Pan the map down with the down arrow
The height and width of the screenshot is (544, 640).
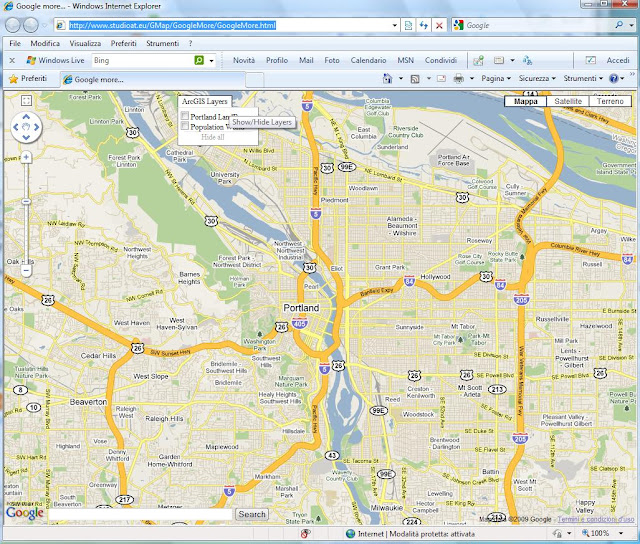click(x=26, y=137)
